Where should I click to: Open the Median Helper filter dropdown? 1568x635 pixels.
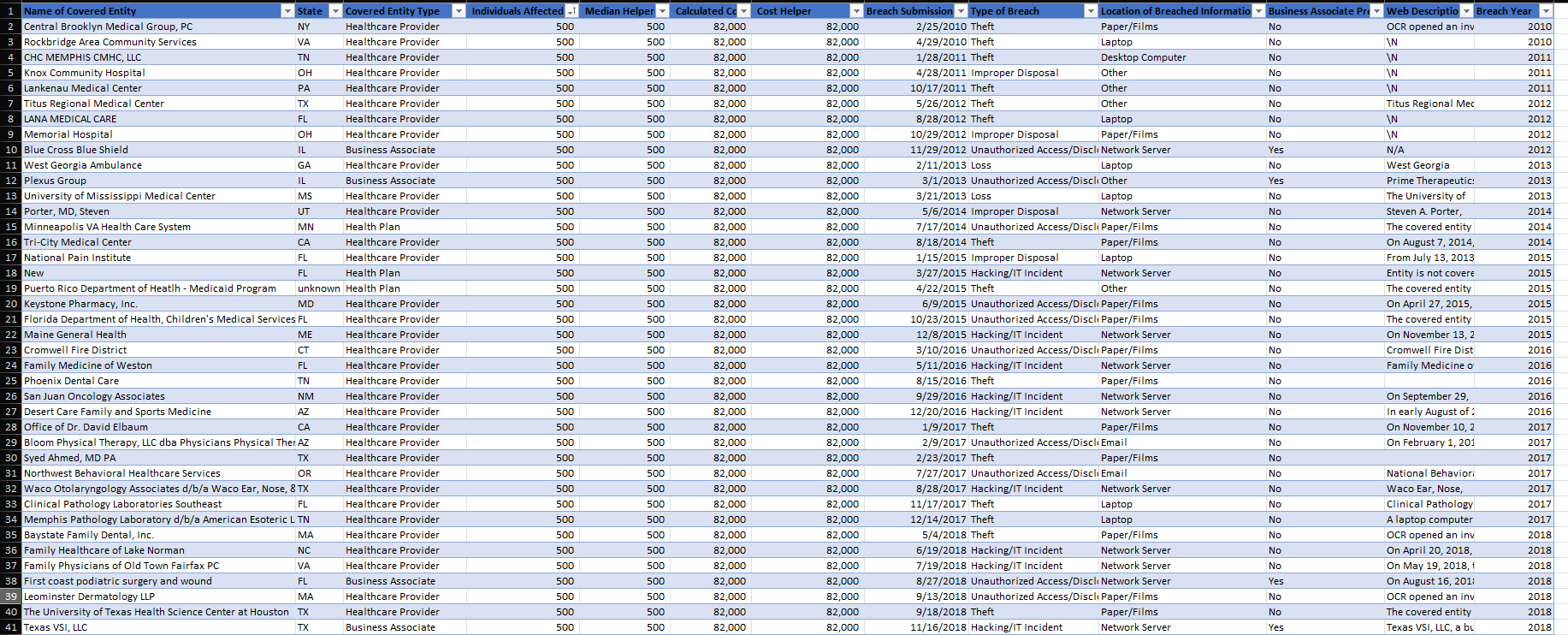661,11
